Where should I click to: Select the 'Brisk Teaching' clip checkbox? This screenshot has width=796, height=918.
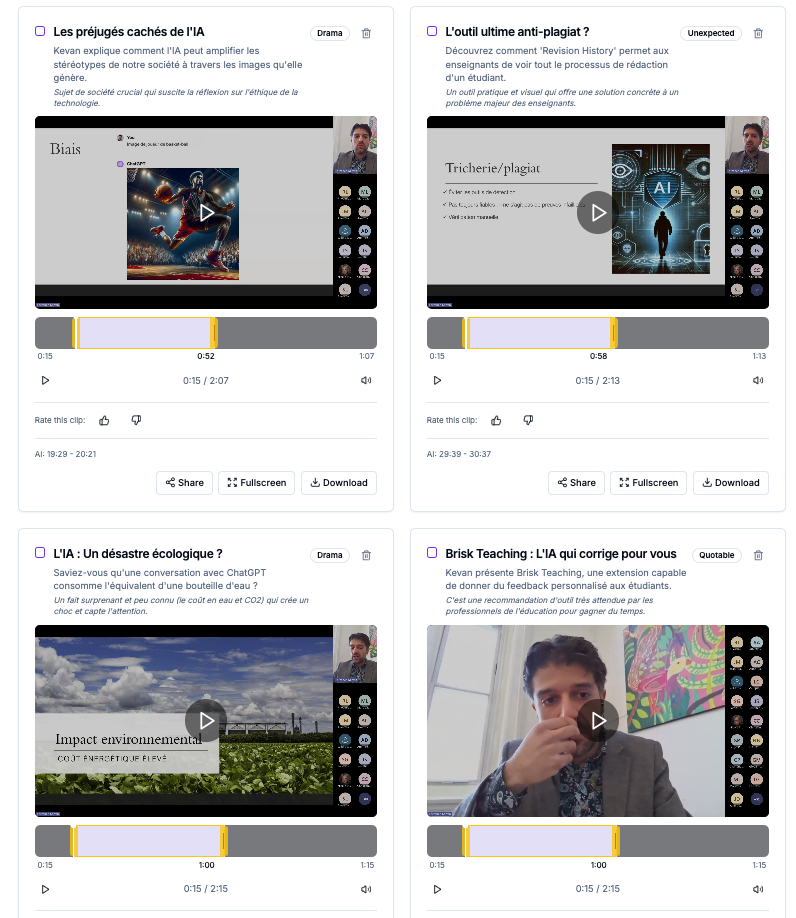coord(432,552)
